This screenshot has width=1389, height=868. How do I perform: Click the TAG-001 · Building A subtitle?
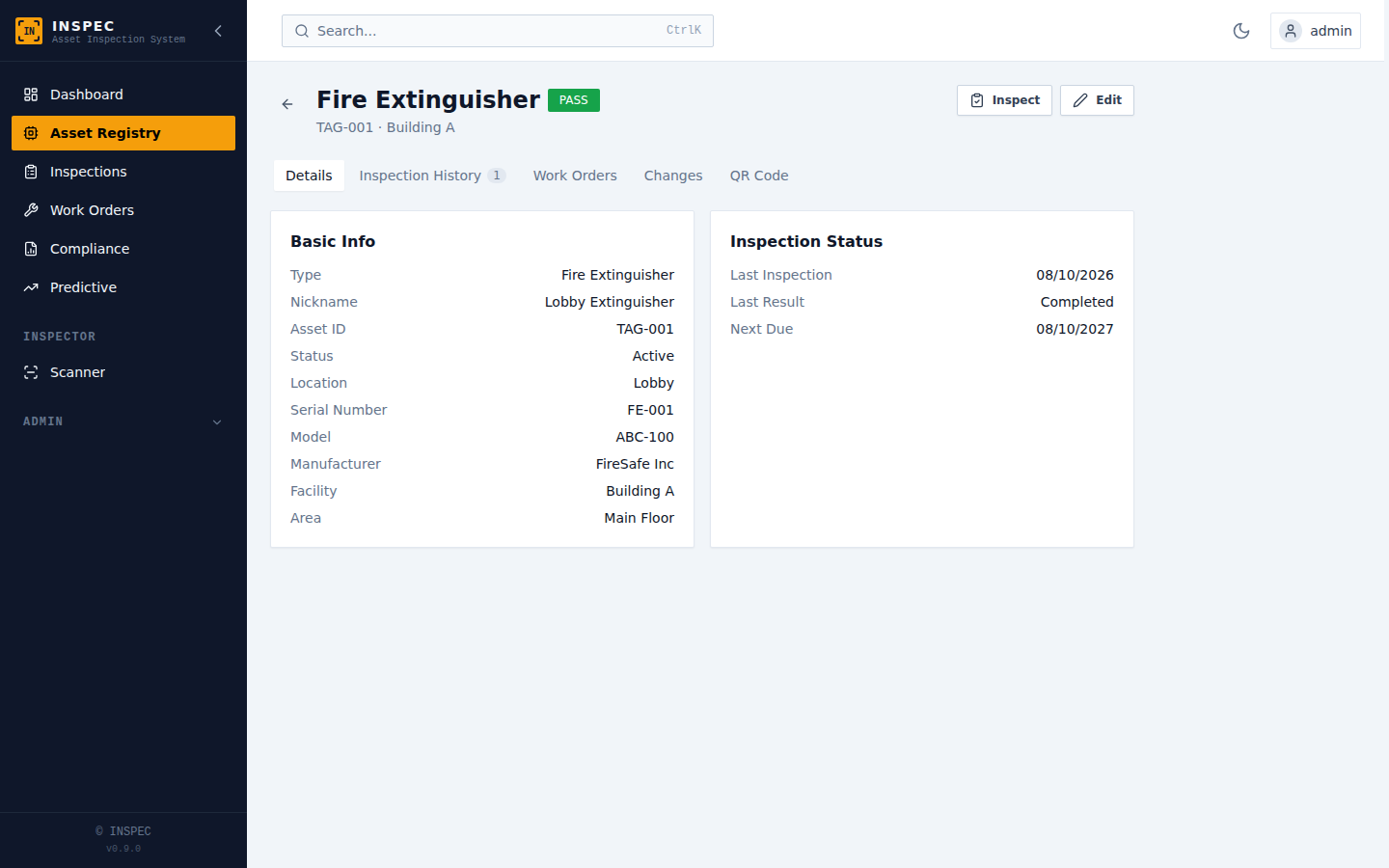point(386,127)
